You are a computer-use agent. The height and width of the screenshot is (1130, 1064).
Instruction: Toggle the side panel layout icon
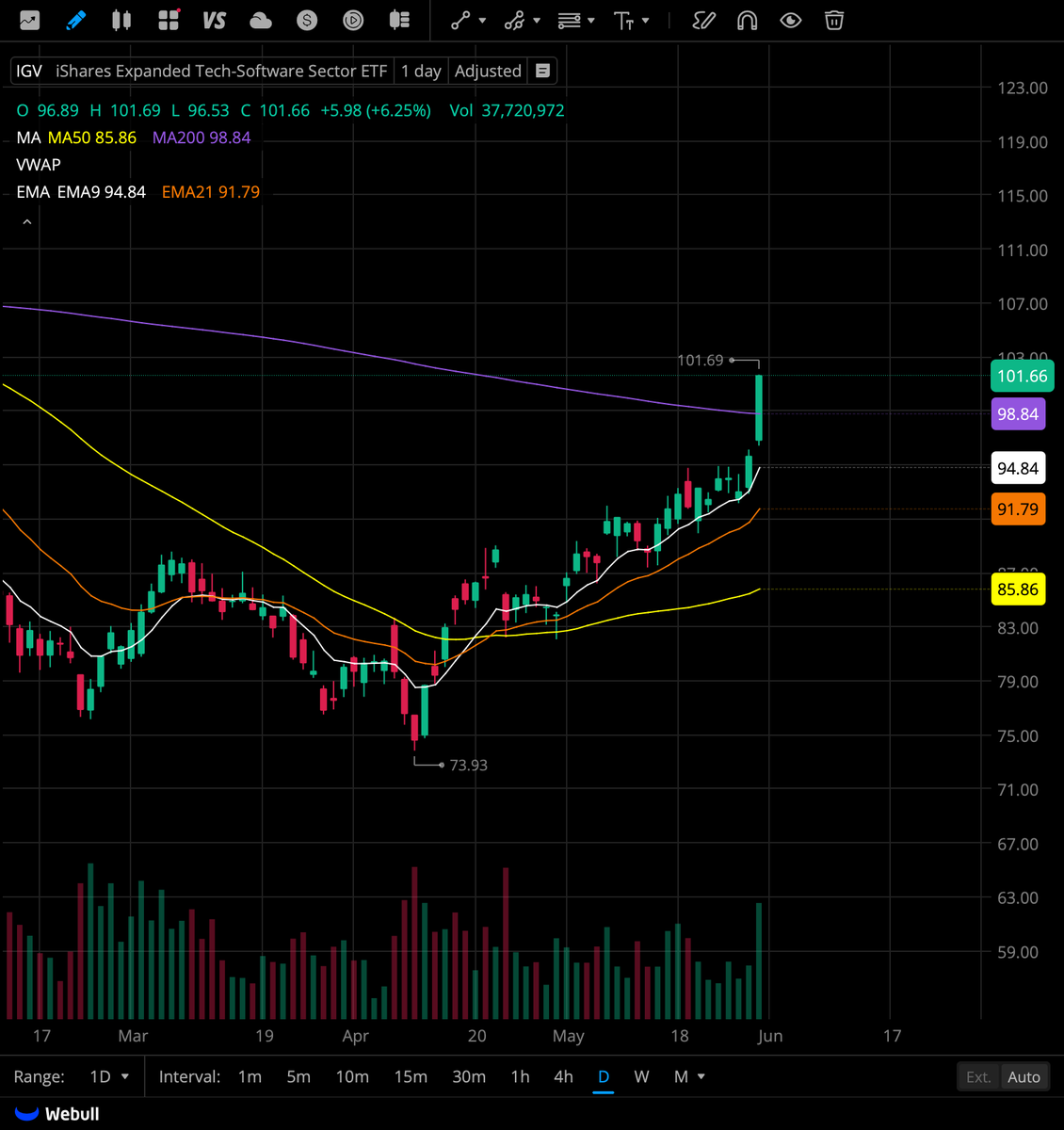coord(399,20)
